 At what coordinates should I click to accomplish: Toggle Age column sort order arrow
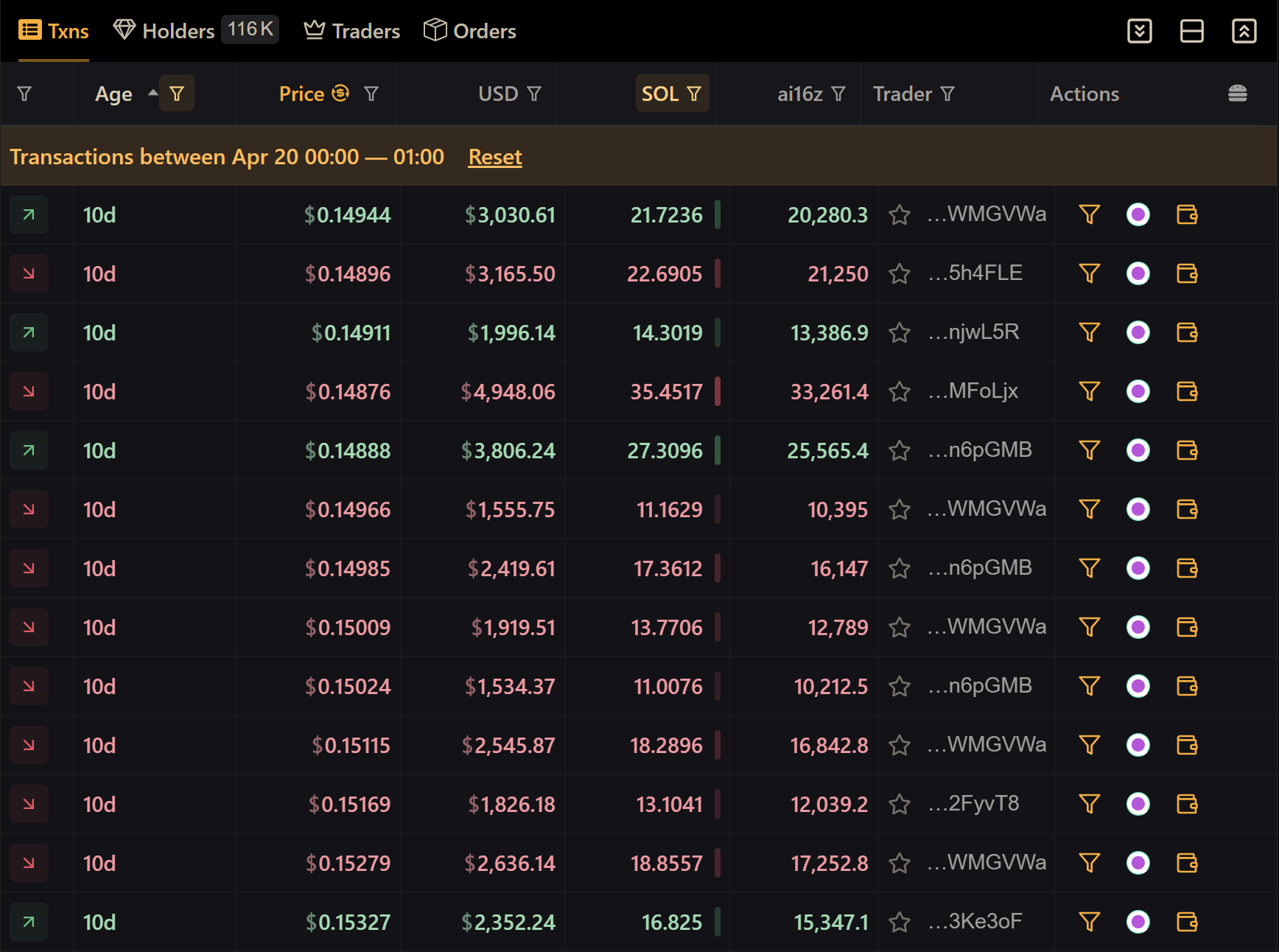click(153, 93)
